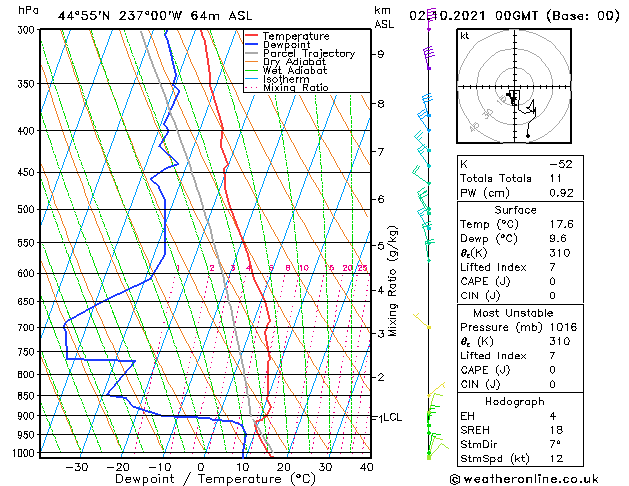
Task: Click the '700' pressure level label
Action: [28, 328]
